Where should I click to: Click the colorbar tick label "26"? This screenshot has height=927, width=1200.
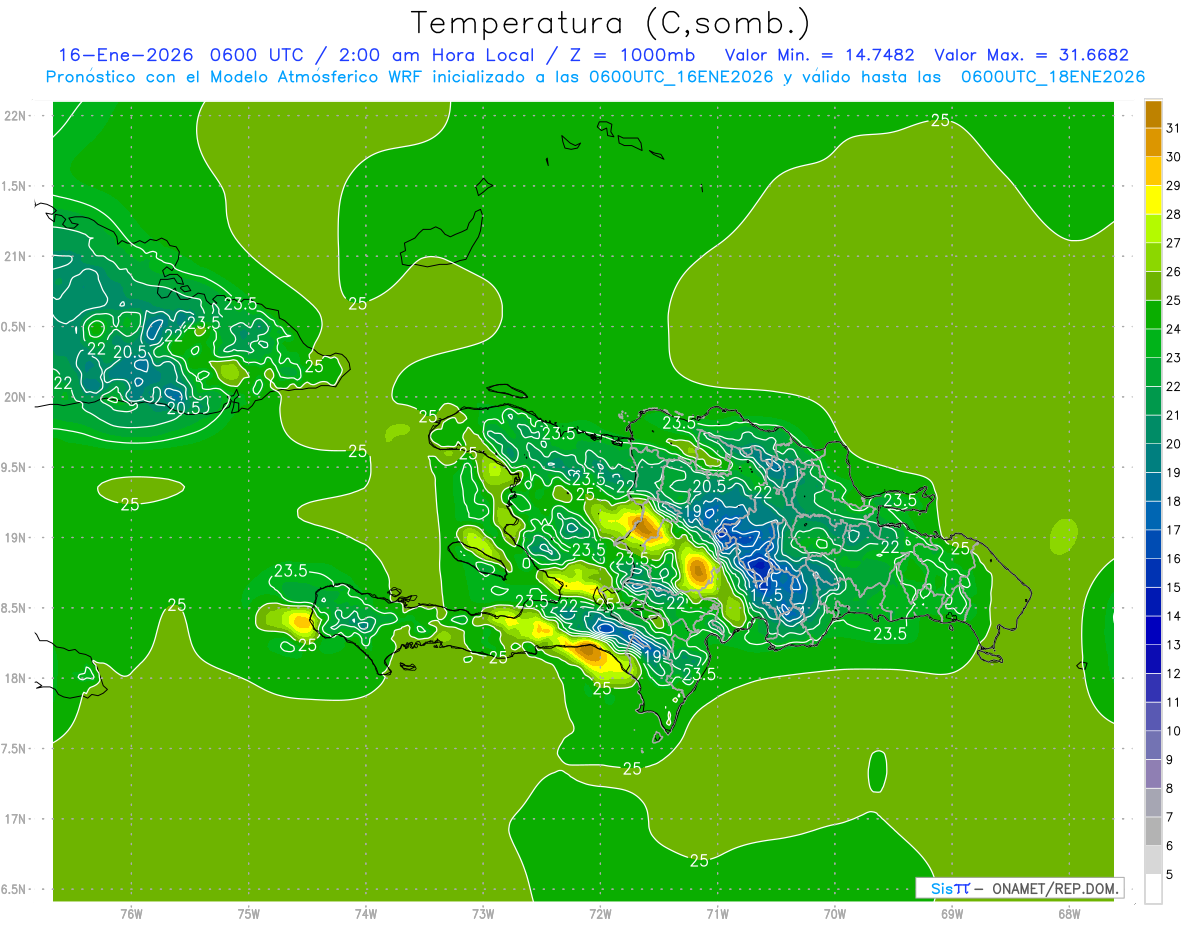click(x=1174, y=272)
